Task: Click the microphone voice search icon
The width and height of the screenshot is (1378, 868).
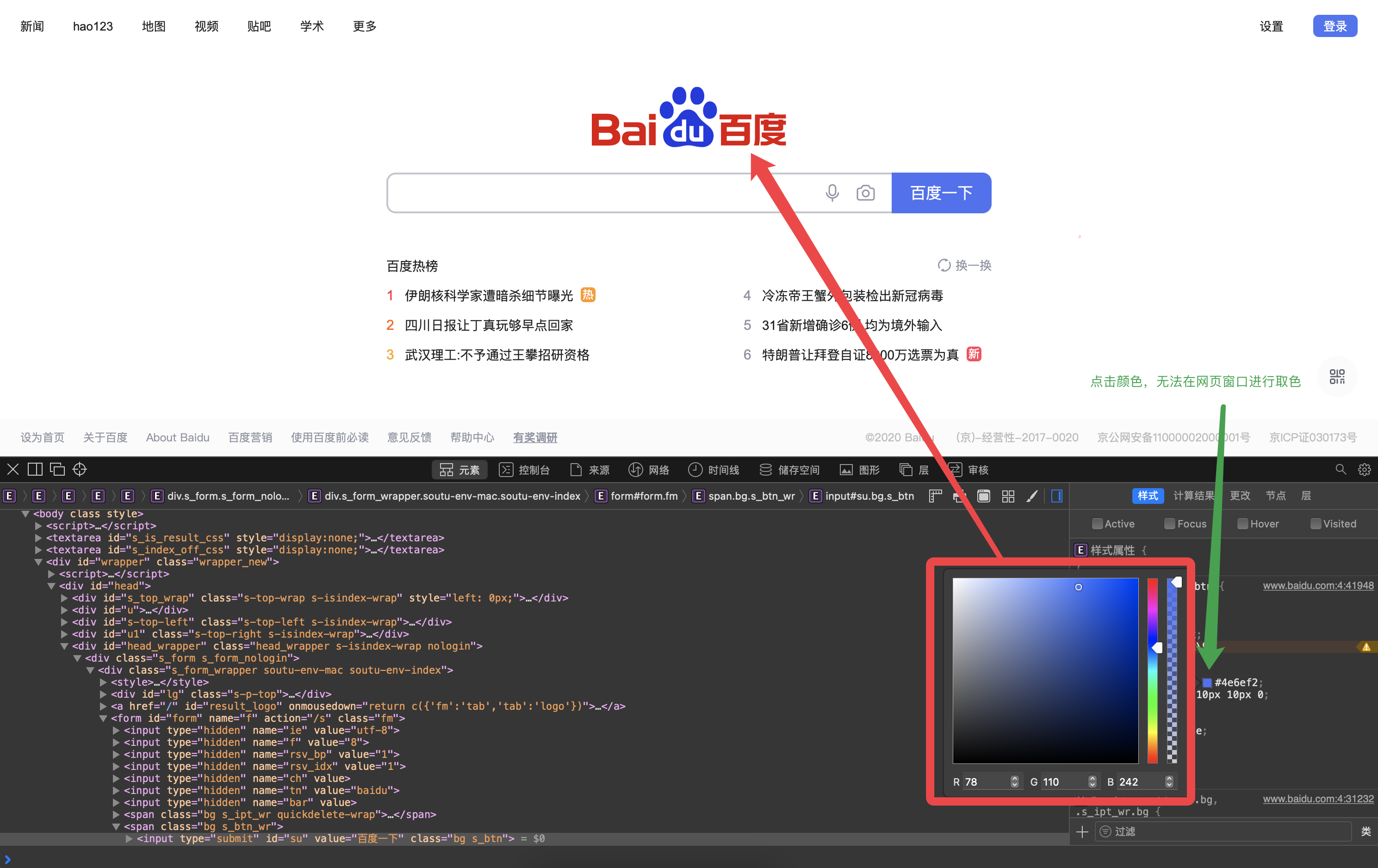Action: coord(832,193)
